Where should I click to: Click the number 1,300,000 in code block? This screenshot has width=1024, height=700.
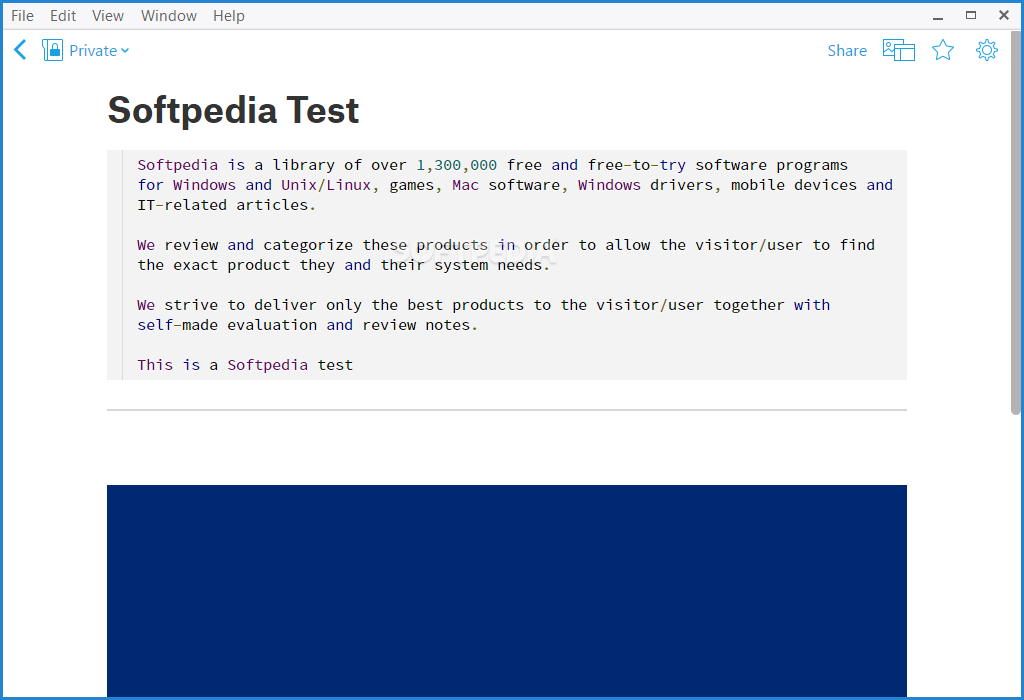point(456,165)
